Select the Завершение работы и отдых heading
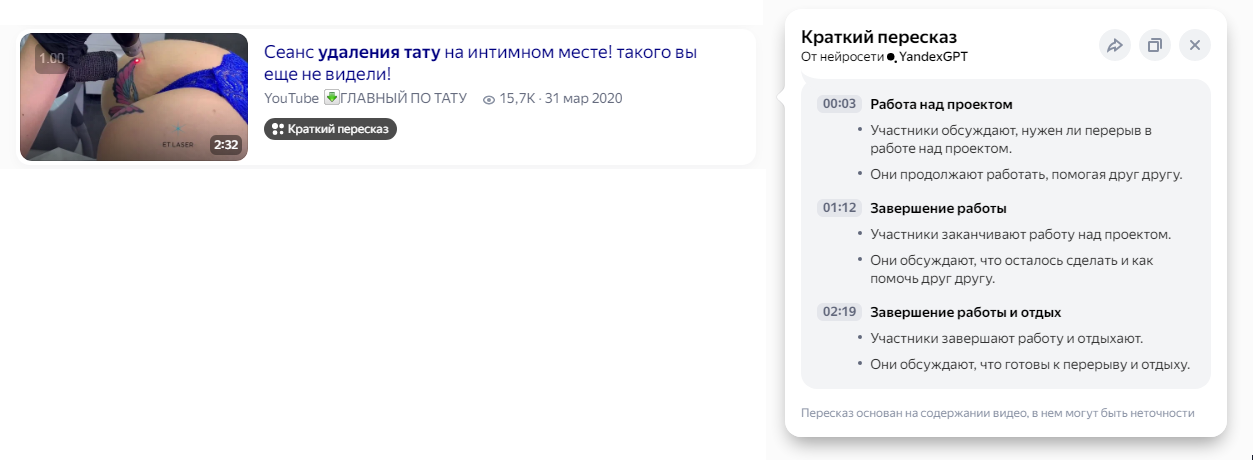 965,312
